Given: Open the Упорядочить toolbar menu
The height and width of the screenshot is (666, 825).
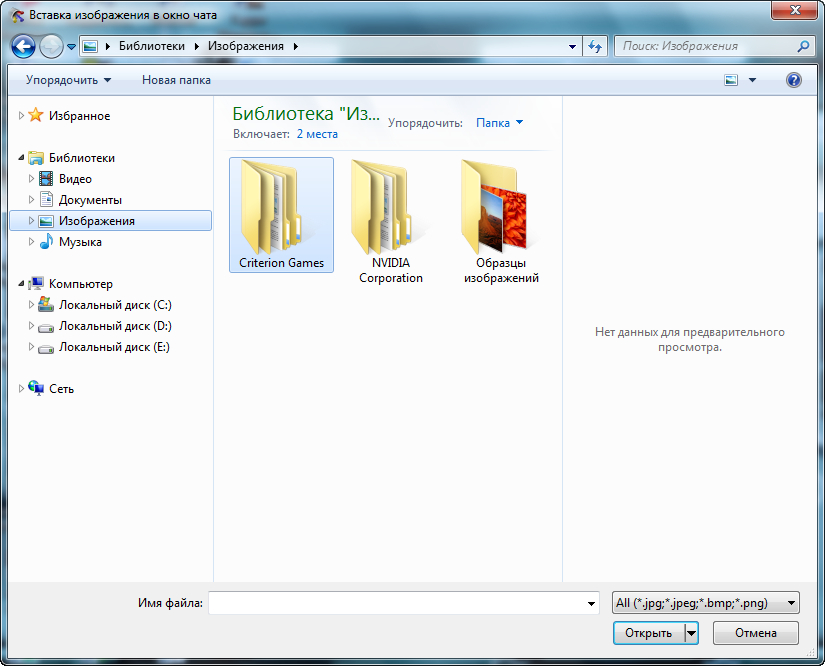Looking at the screenshot, I should (x=68, y=80).
